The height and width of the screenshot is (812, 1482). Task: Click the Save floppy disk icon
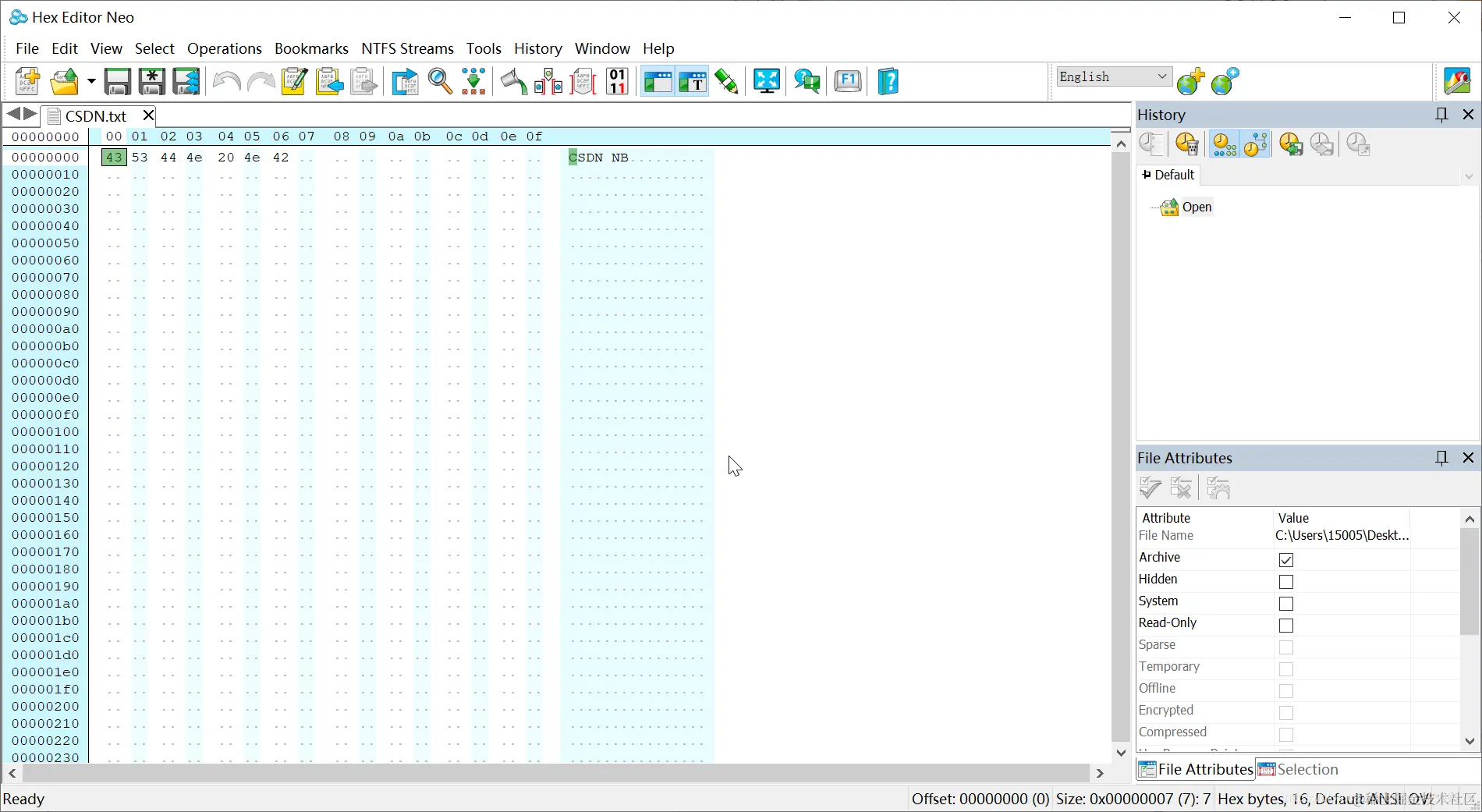(x=118, y=81)
